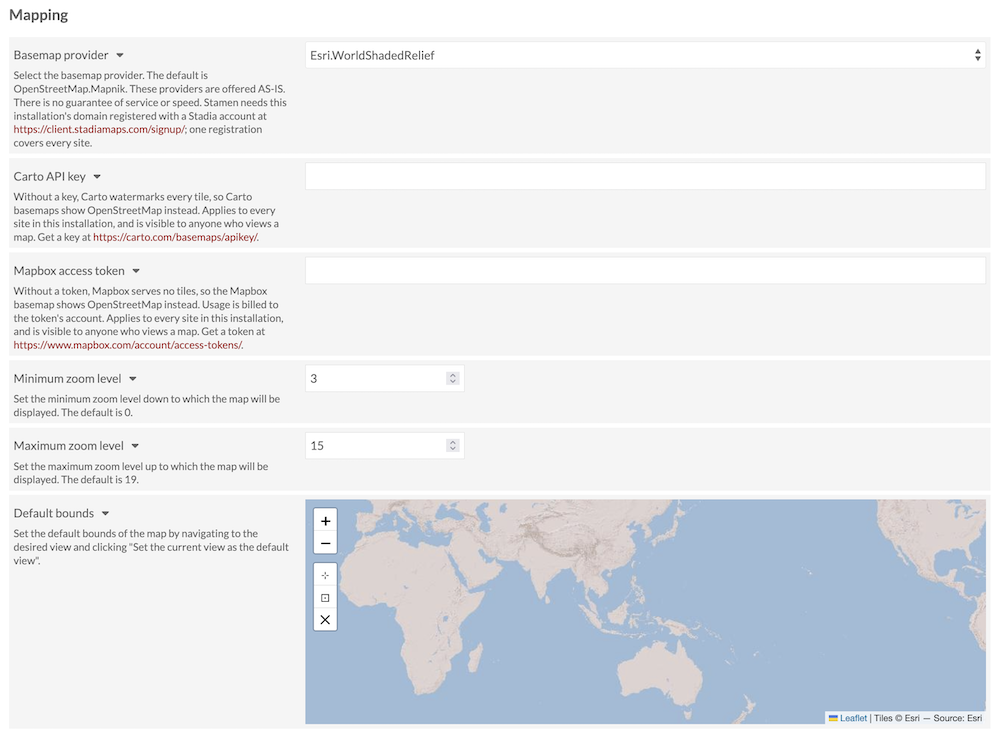Zoom in on the default bounds map
This screenshot has height=741, width=1000.
point(325,521)
